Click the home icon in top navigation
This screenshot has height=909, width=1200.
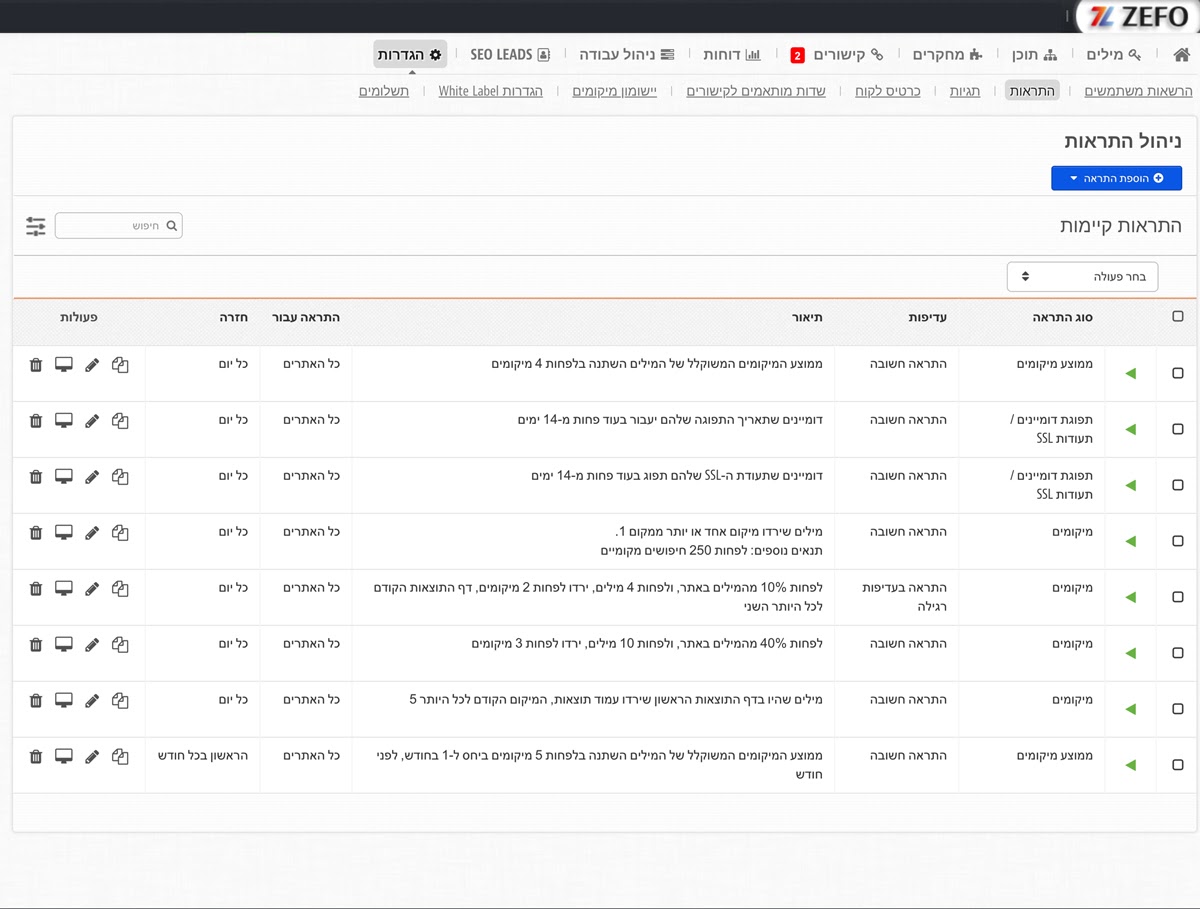[1181, 54]
